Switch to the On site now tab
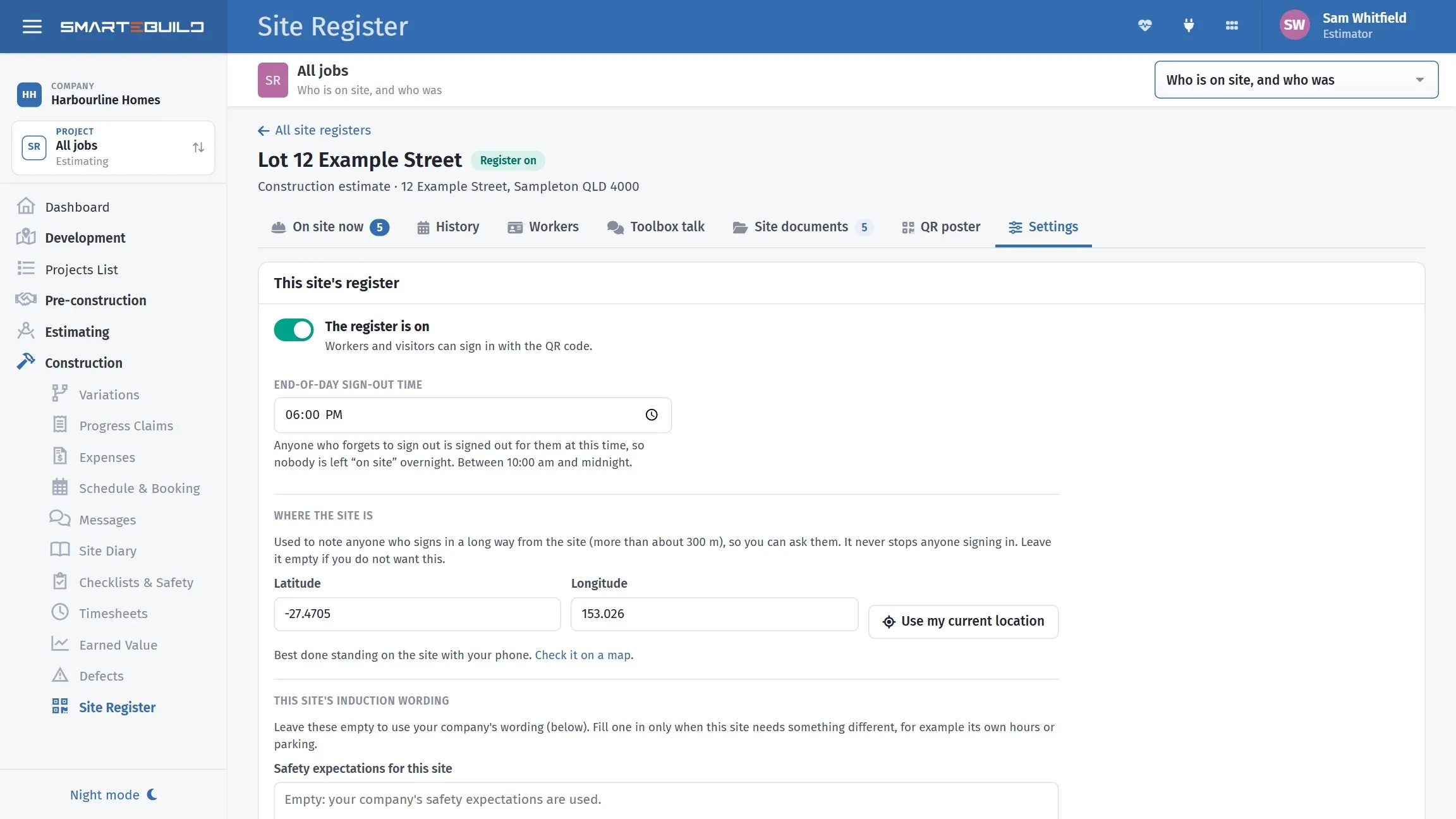The image size is (1456, 819). coord(330,227)
